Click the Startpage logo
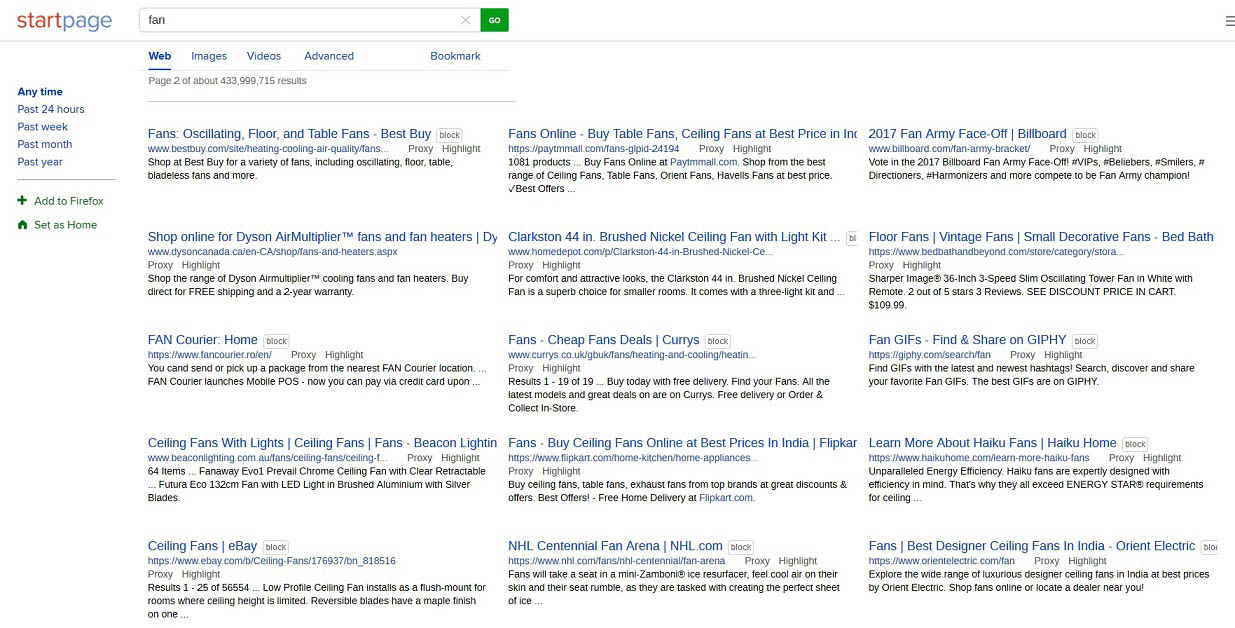 click(63, 20)
